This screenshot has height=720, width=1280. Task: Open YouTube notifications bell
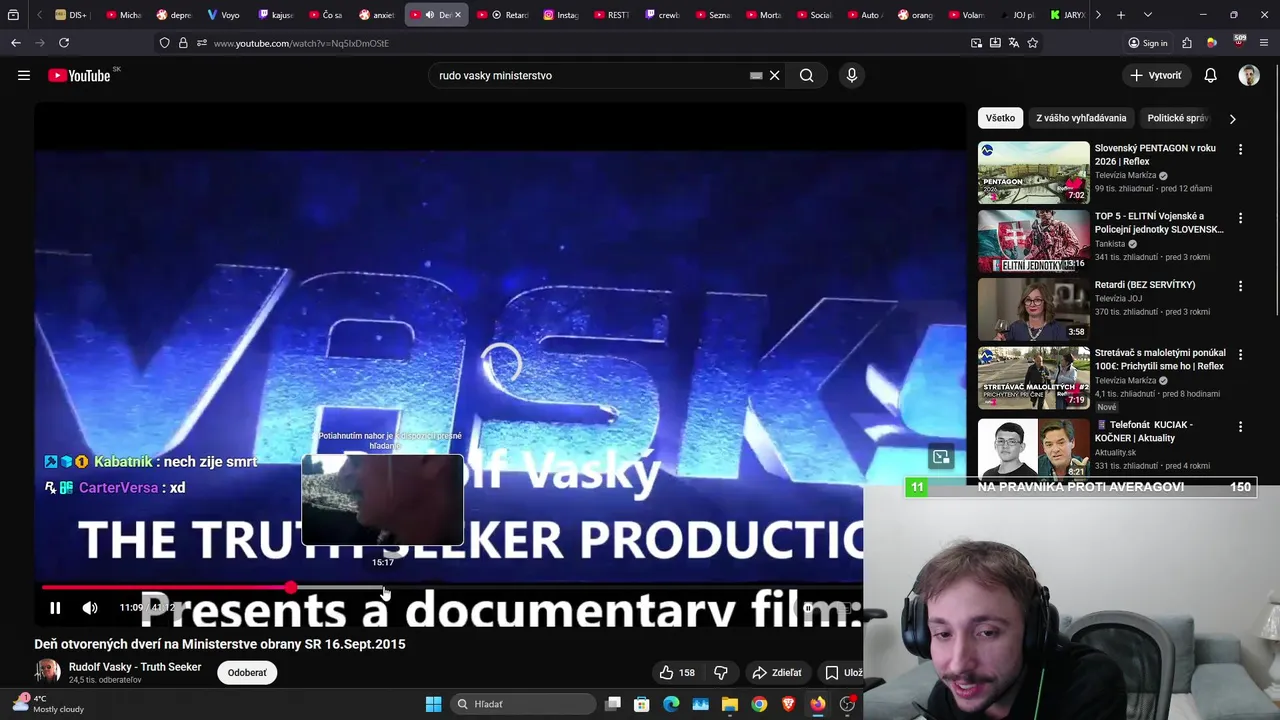coord(1210,75)
